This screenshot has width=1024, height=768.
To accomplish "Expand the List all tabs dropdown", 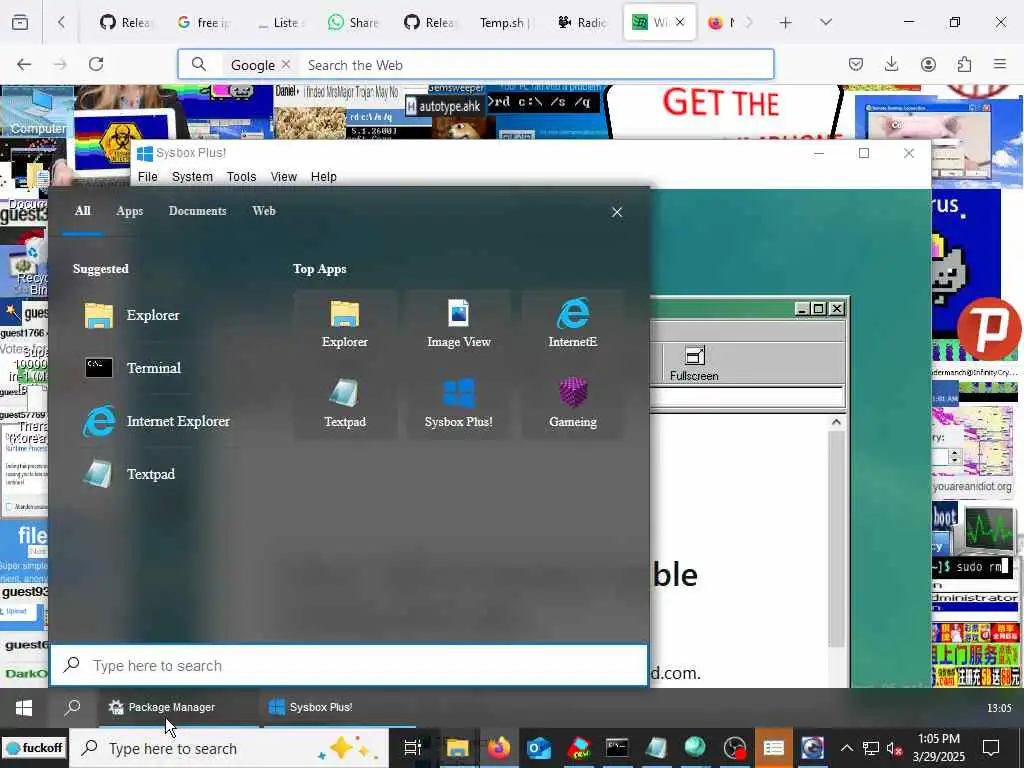I will (x=826, y=23).
